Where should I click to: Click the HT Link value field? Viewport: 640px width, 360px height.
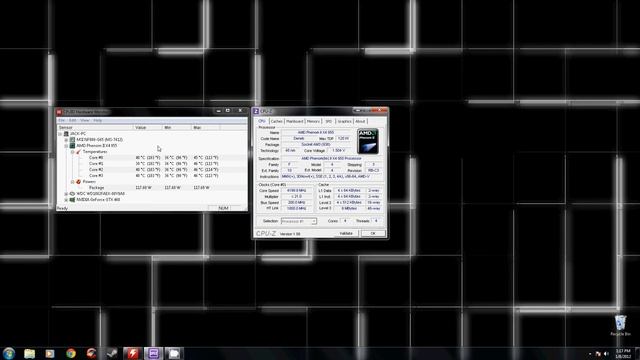point(297,209)
